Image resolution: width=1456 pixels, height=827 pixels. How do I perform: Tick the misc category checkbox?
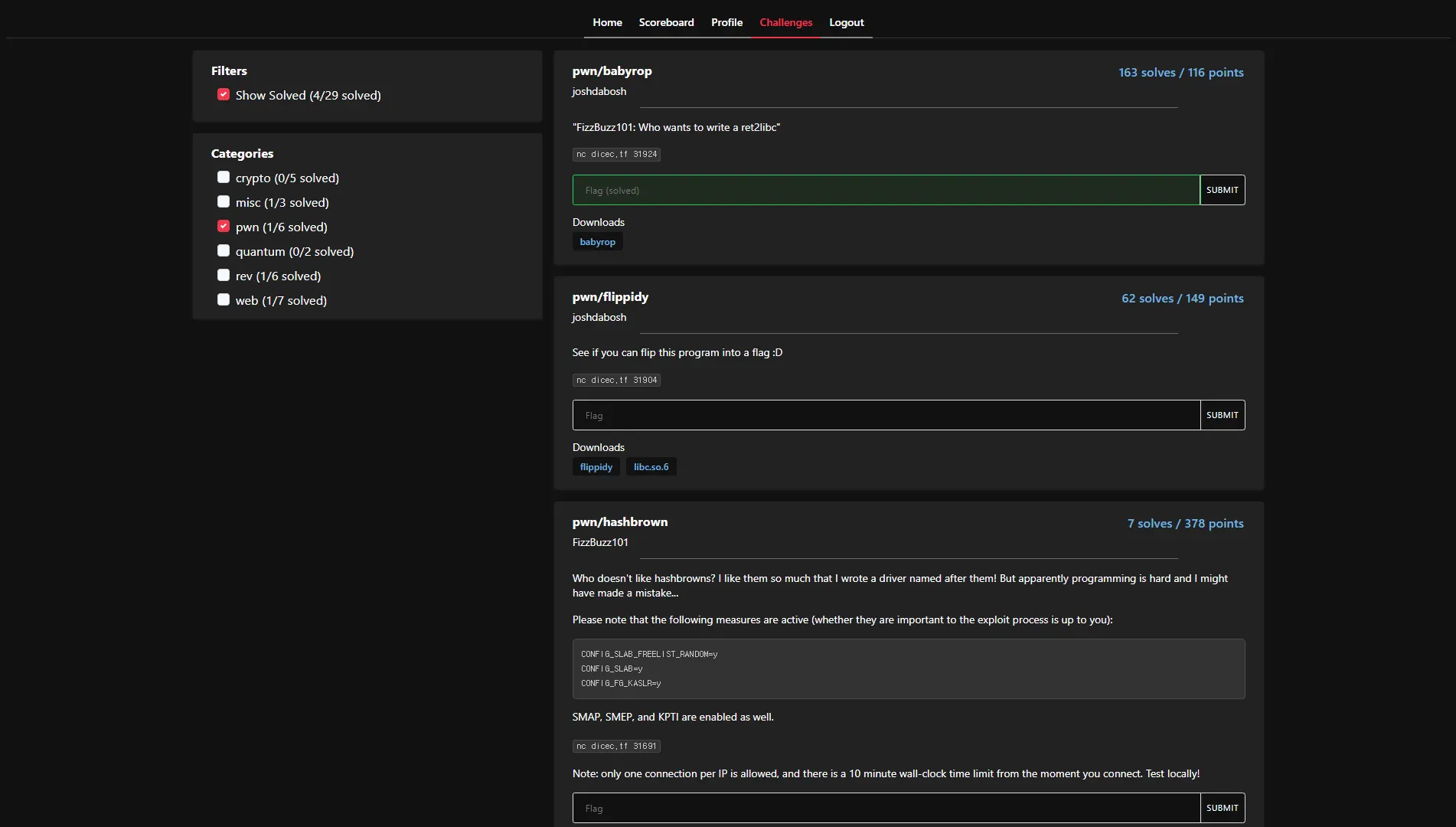(224, 201)
